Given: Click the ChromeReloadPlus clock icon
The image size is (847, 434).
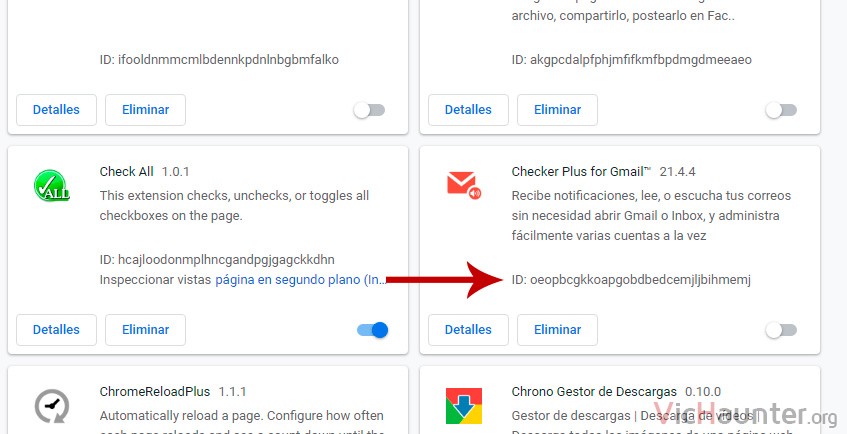Looking at the screenshot, I should (x=52, y=406).
